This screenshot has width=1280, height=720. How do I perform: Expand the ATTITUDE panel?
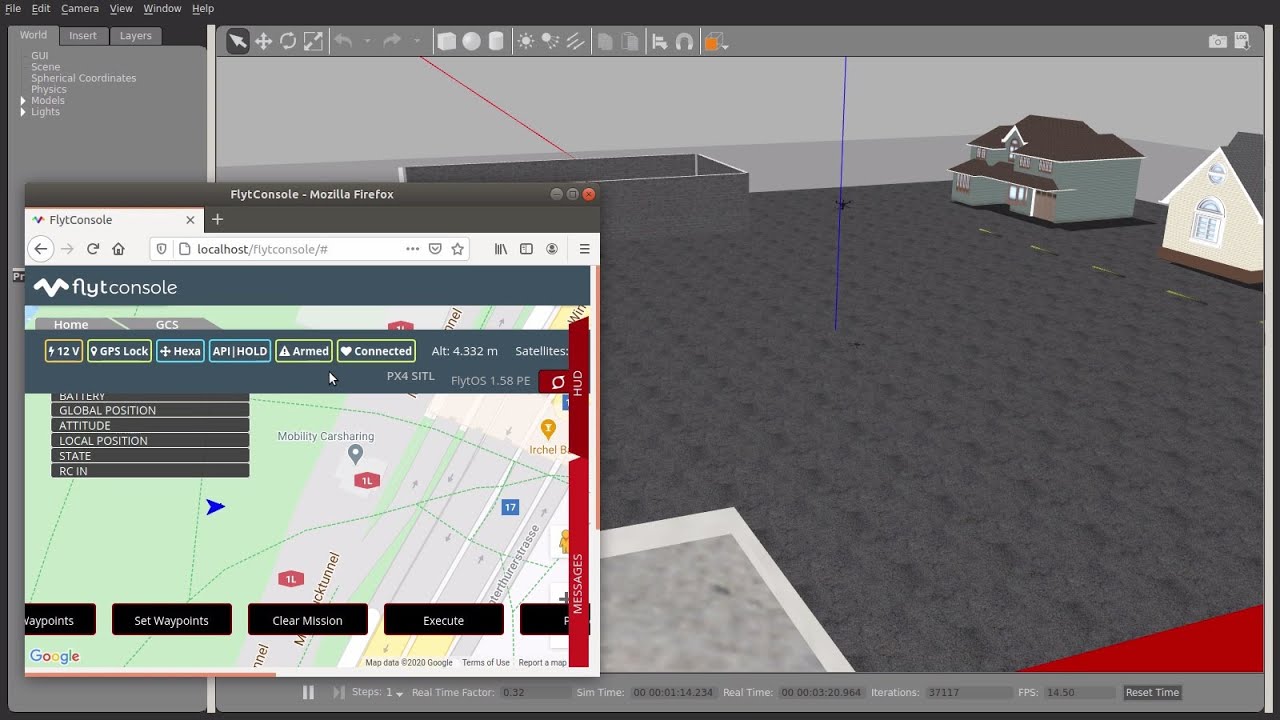[150, 425]
